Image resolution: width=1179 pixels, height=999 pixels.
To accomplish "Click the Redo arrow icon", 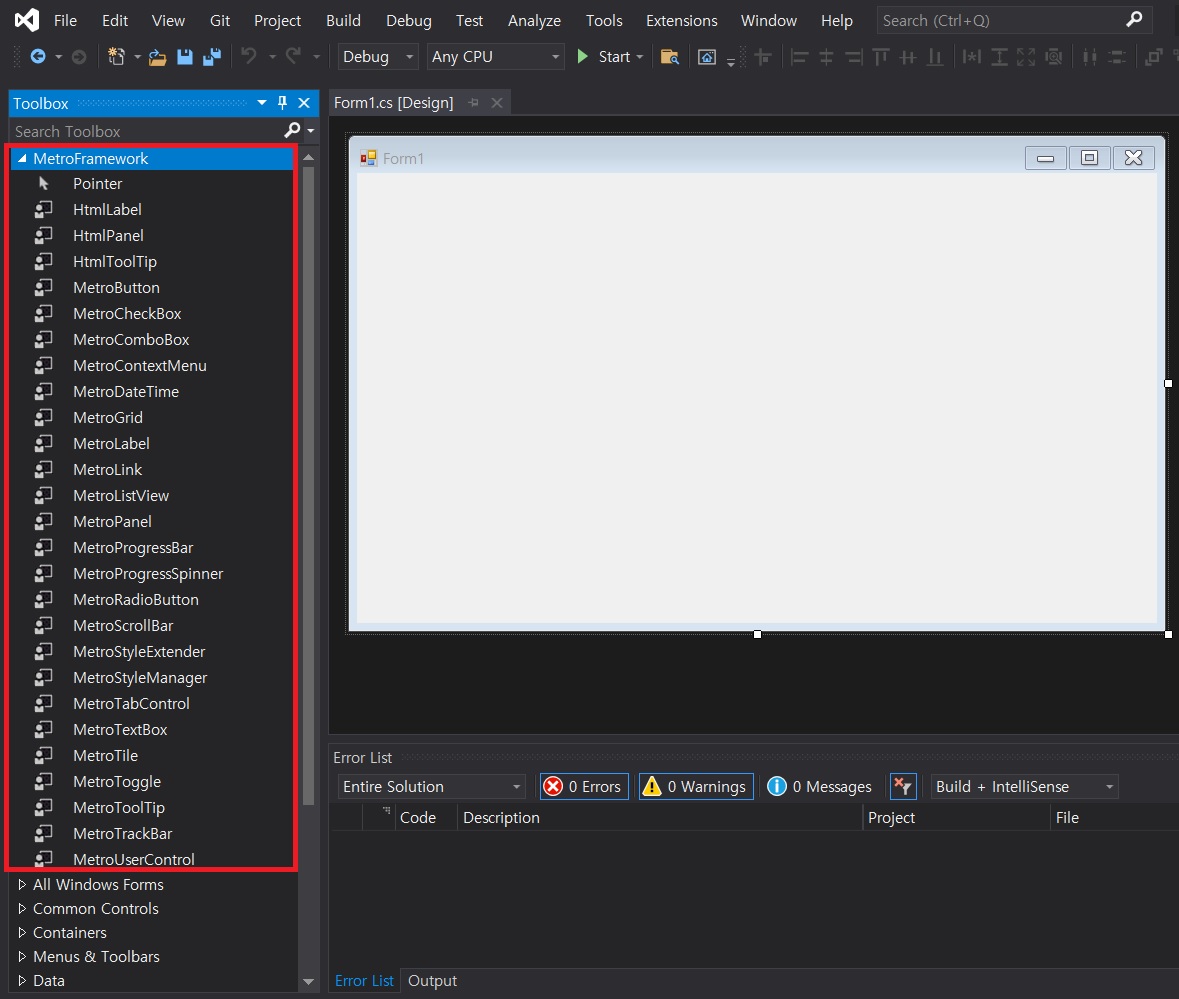I will [293, 56].
